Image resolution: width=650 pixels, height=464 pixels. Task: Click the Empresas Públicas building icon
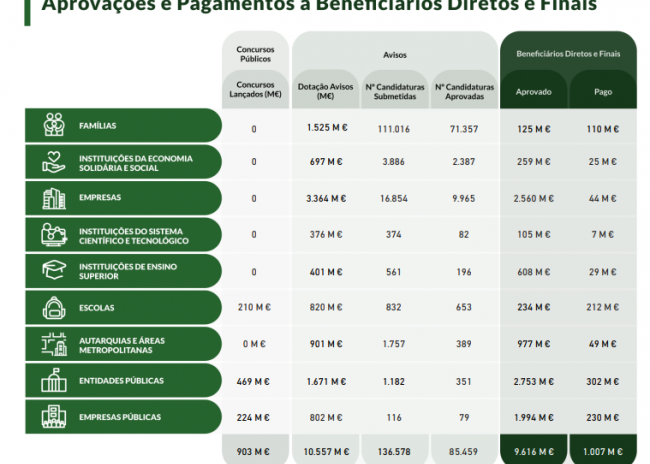[x=54, y=417]
